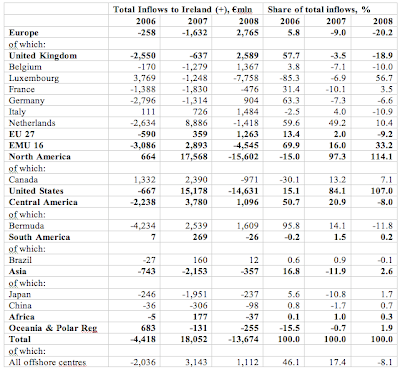Select the 'United States' row label
The width and height of the screenshot is (400, 369).
36,191
